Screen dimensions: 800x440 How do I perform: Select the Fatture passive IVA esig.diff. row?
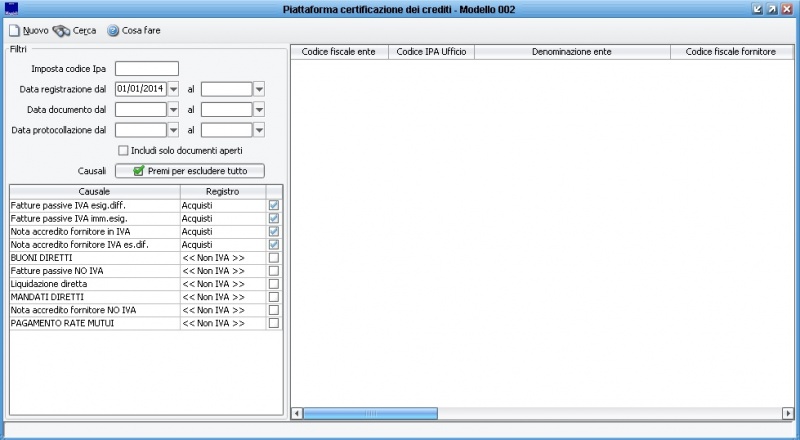pos(146,205)
